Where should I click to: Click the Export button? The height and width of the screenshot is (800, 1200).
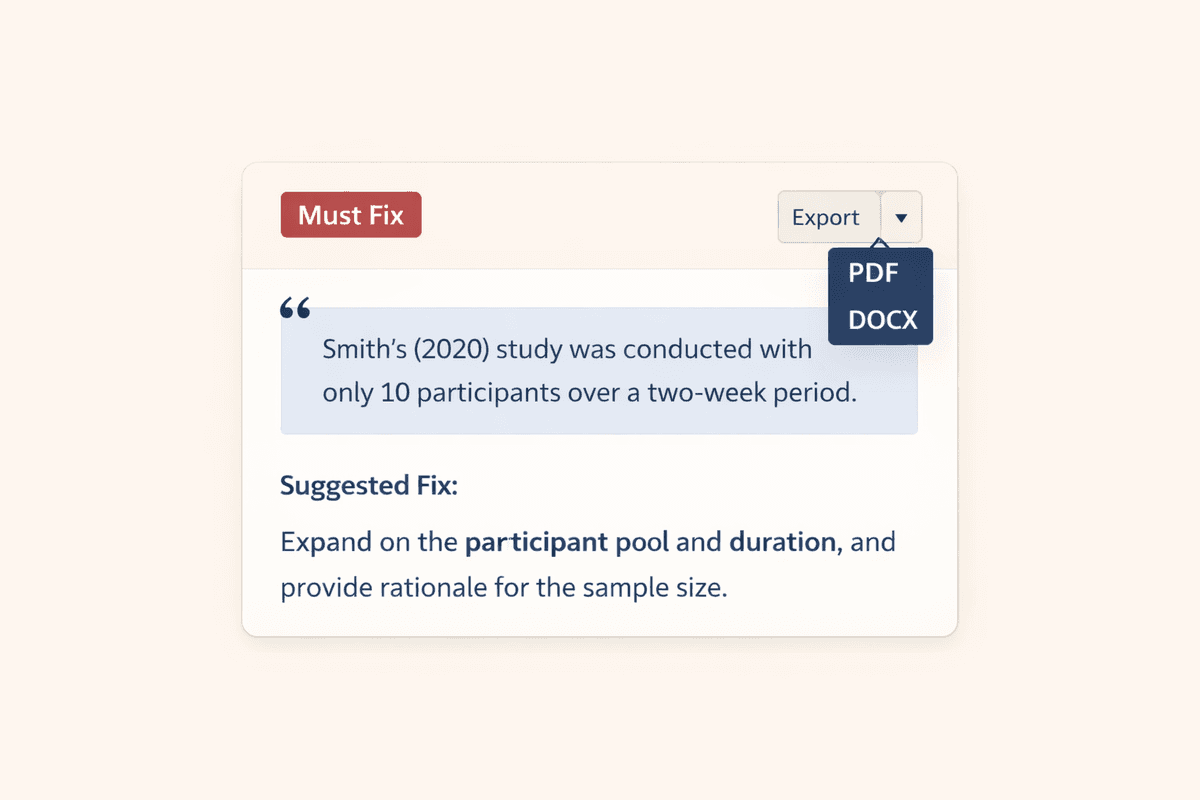point(827,217)
